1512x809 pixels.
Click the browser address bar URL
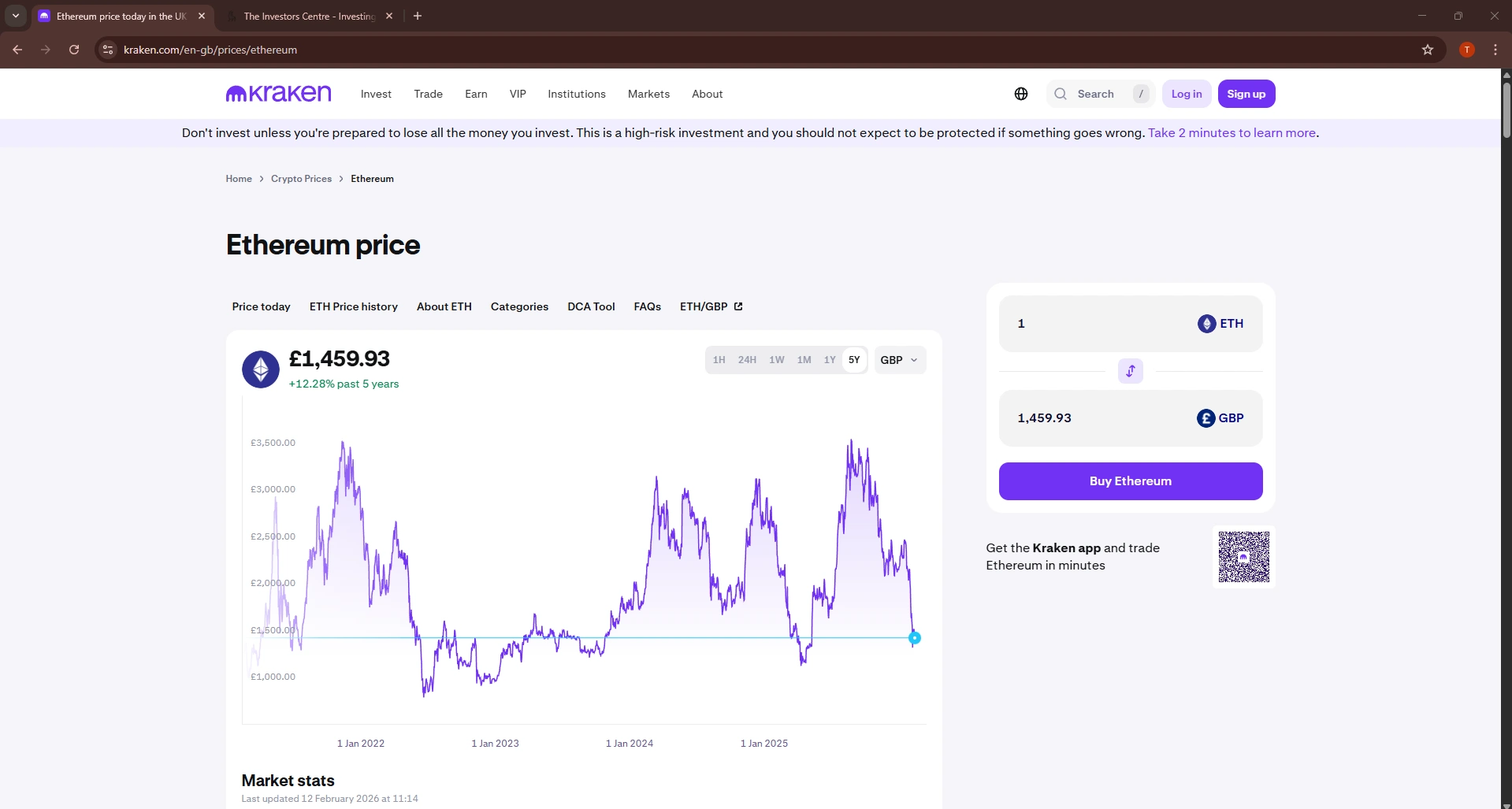[210, 50]
